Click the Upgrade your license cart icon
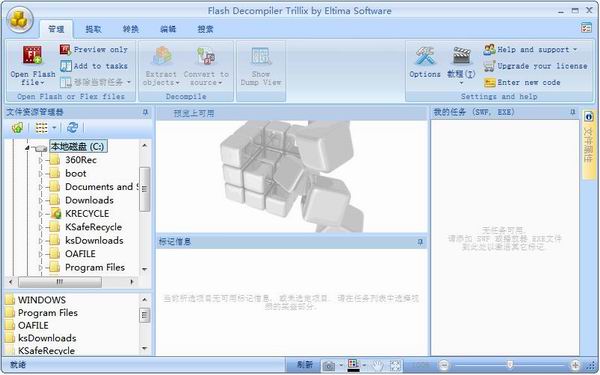The width and height of the screenshot is (600, 375). [489, 66]
